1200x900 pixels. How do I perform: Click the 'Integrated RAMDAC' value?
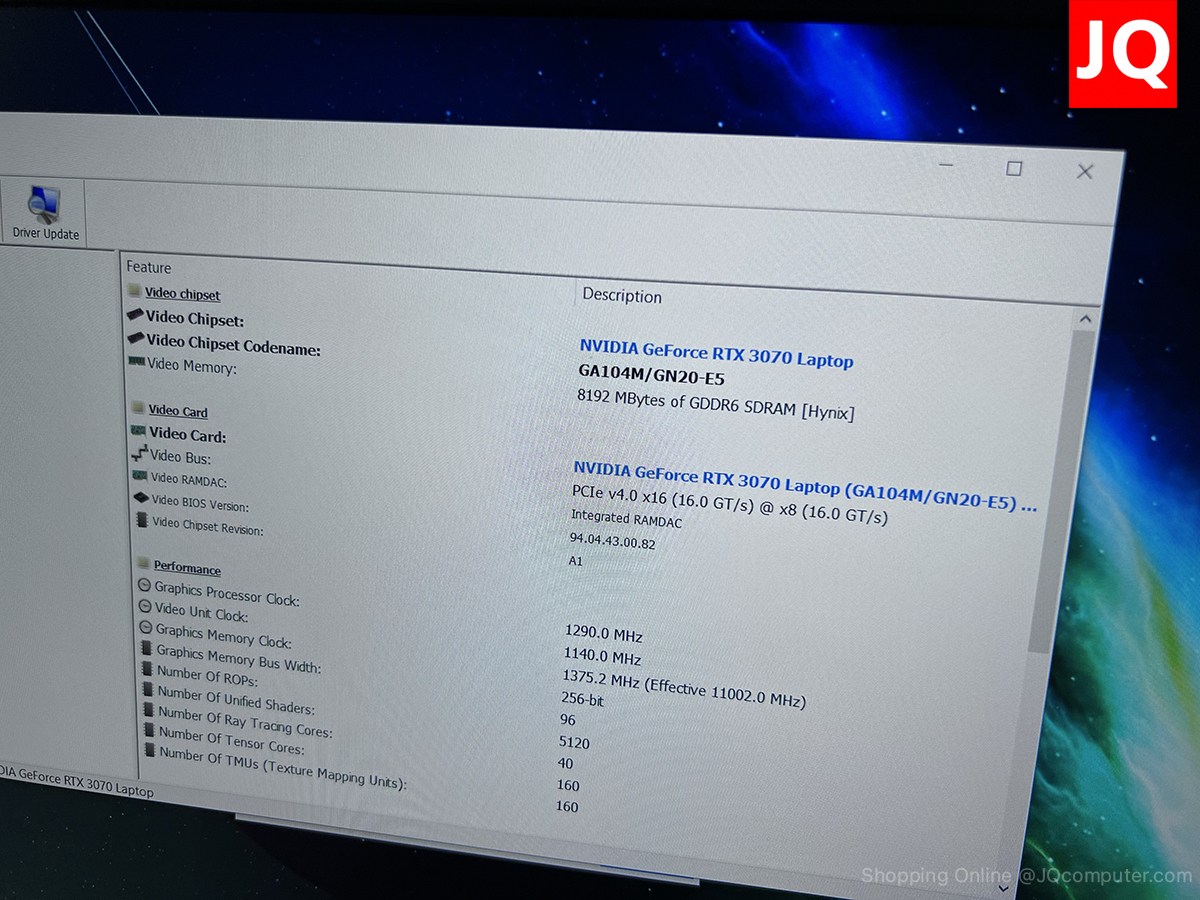pyautogui.click(x=626, y=519)
